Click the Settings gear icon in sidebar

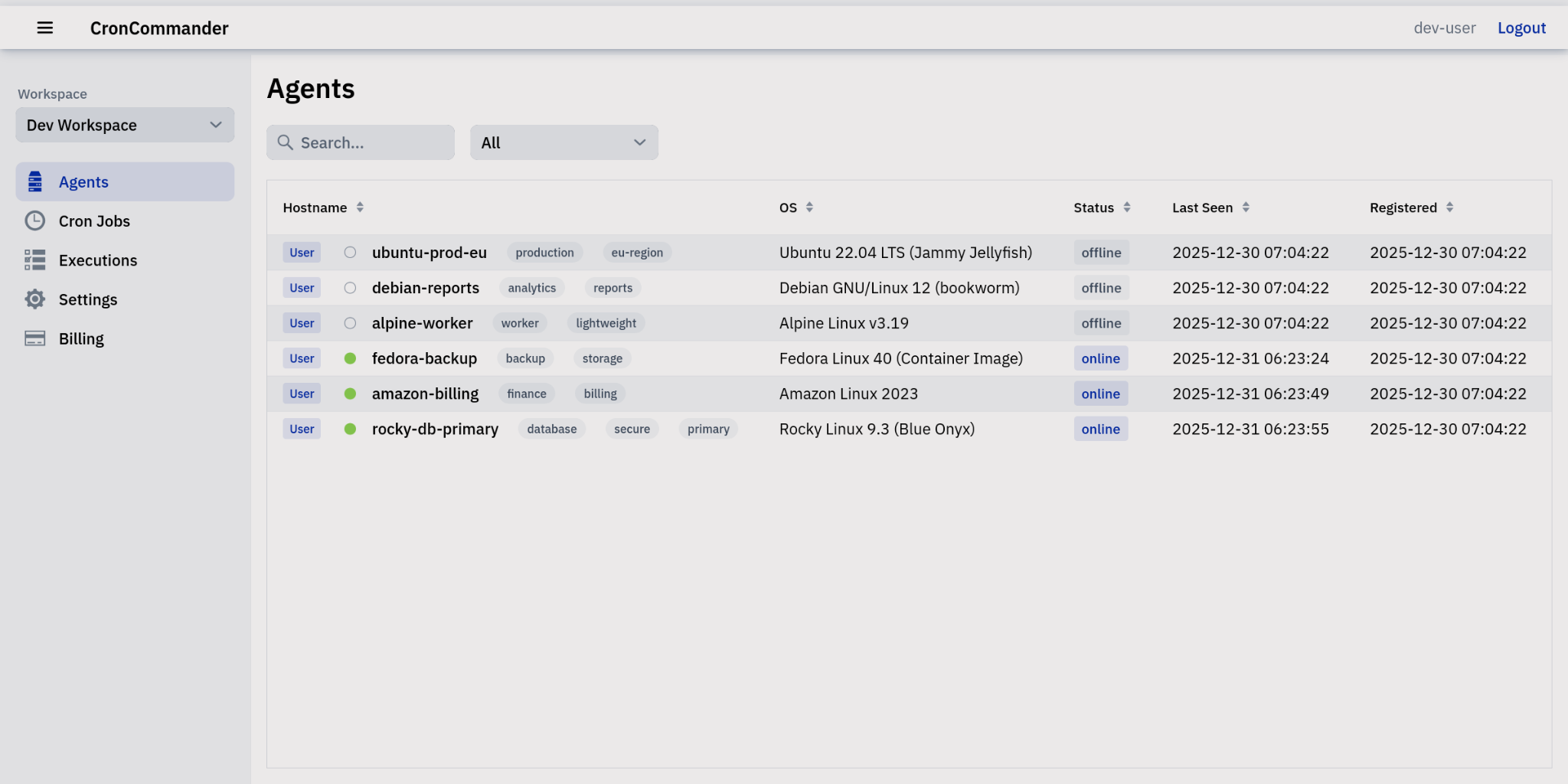(34, 299)
